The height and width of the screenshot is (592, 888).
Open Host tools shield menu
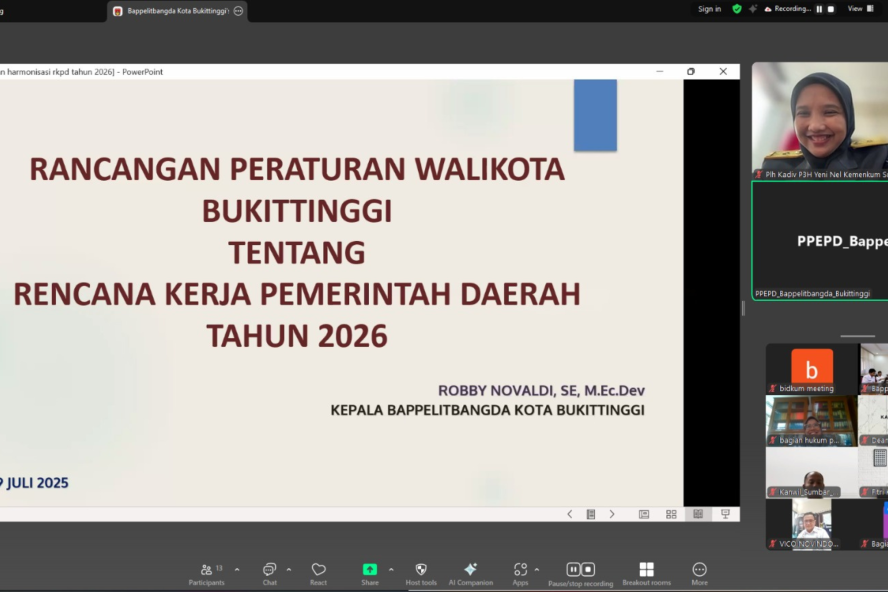click(x=421, y=573)
